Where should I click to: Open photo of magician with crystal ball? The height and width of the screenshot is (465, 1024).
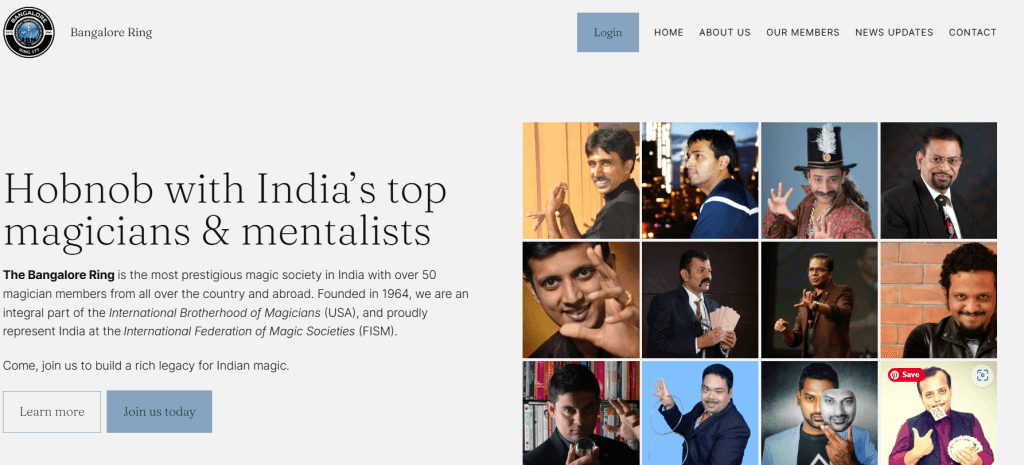(x=581, y=413)
